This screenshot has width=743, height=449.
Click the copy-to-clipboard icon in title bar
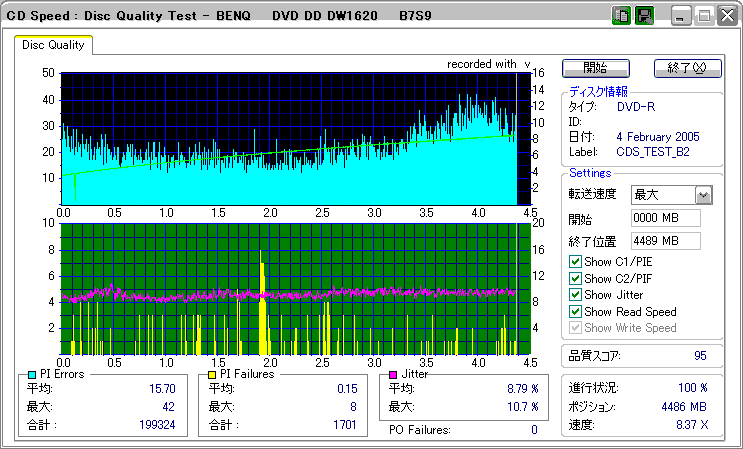click(621, 16)
